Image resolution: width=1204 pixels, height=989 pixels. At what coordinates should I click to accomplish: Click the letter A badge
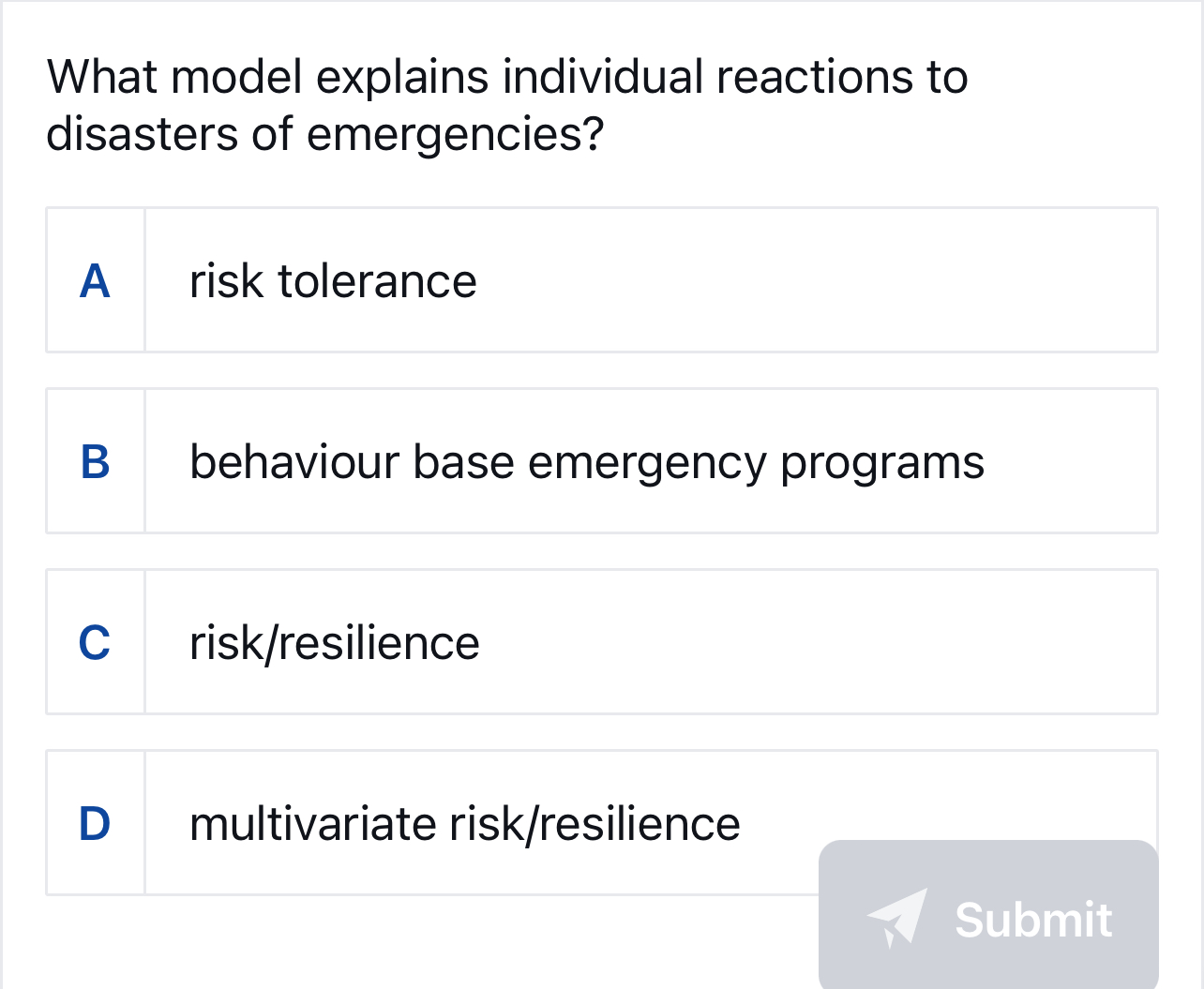click(95, 280)
